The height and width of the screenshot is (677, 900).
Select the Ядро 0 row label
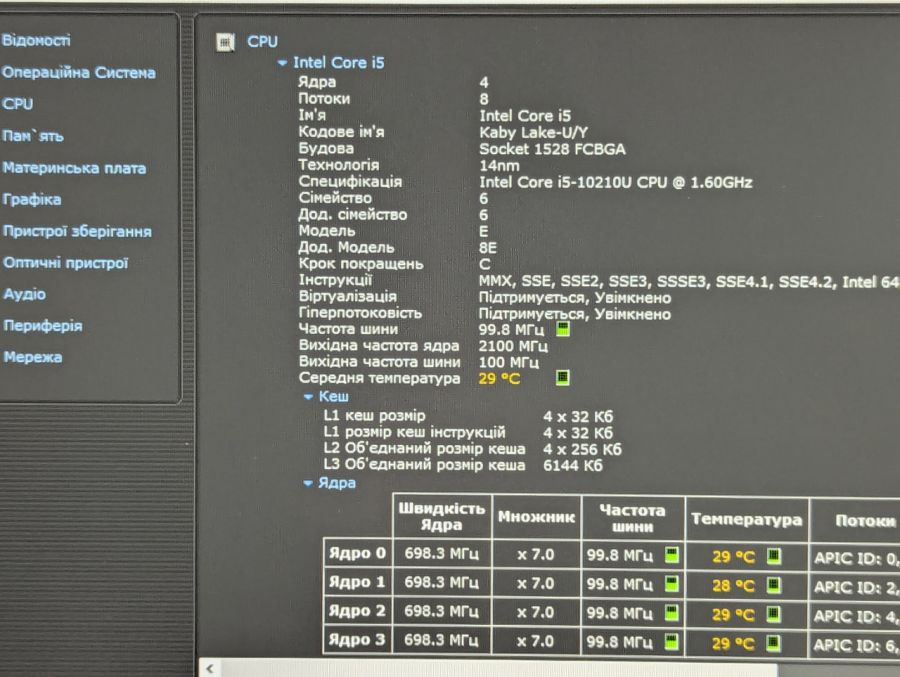(357, 554)
